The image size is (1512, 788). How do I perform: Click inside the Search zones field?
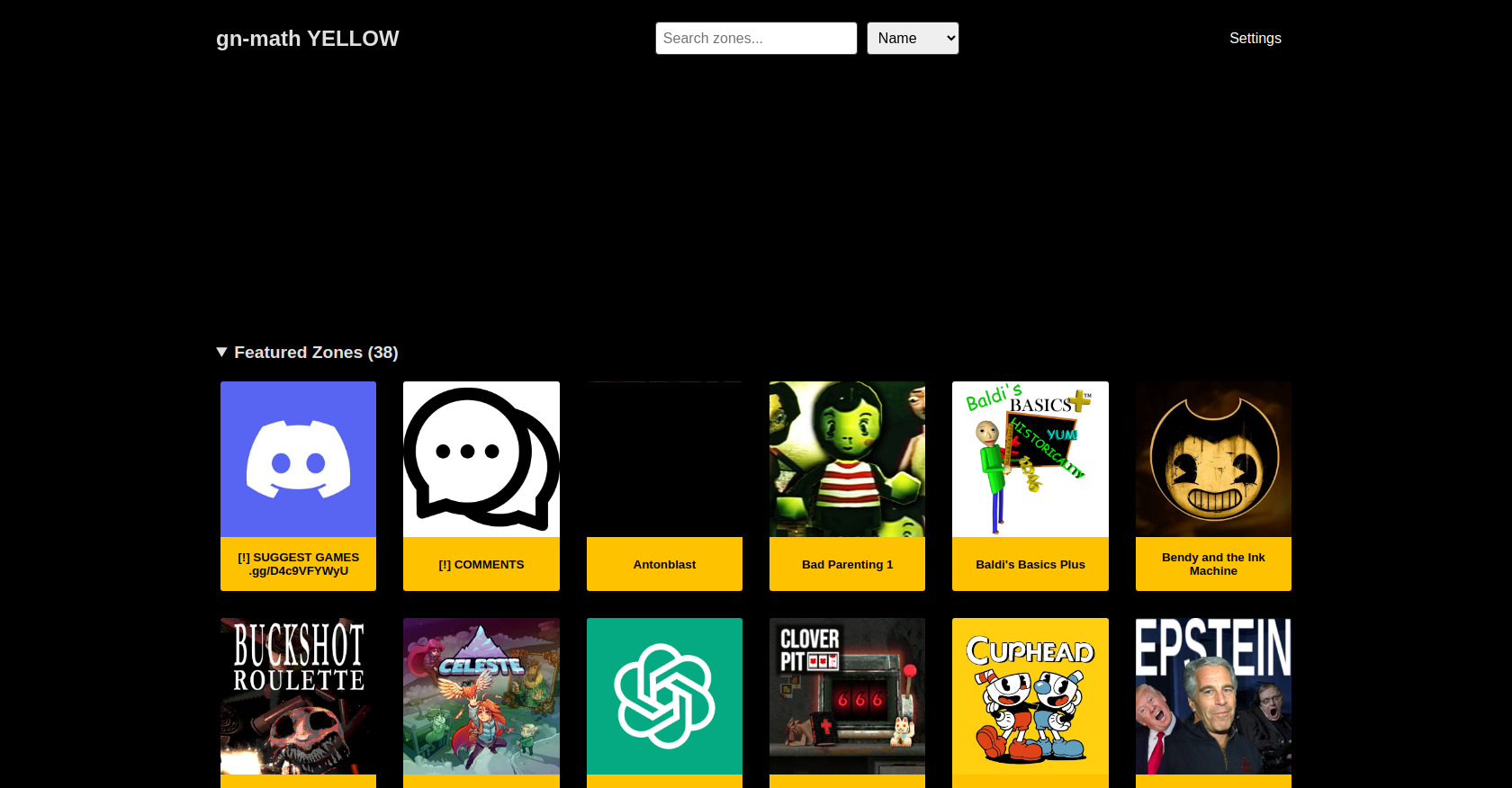pyautogui.click(x=756, y=39)
